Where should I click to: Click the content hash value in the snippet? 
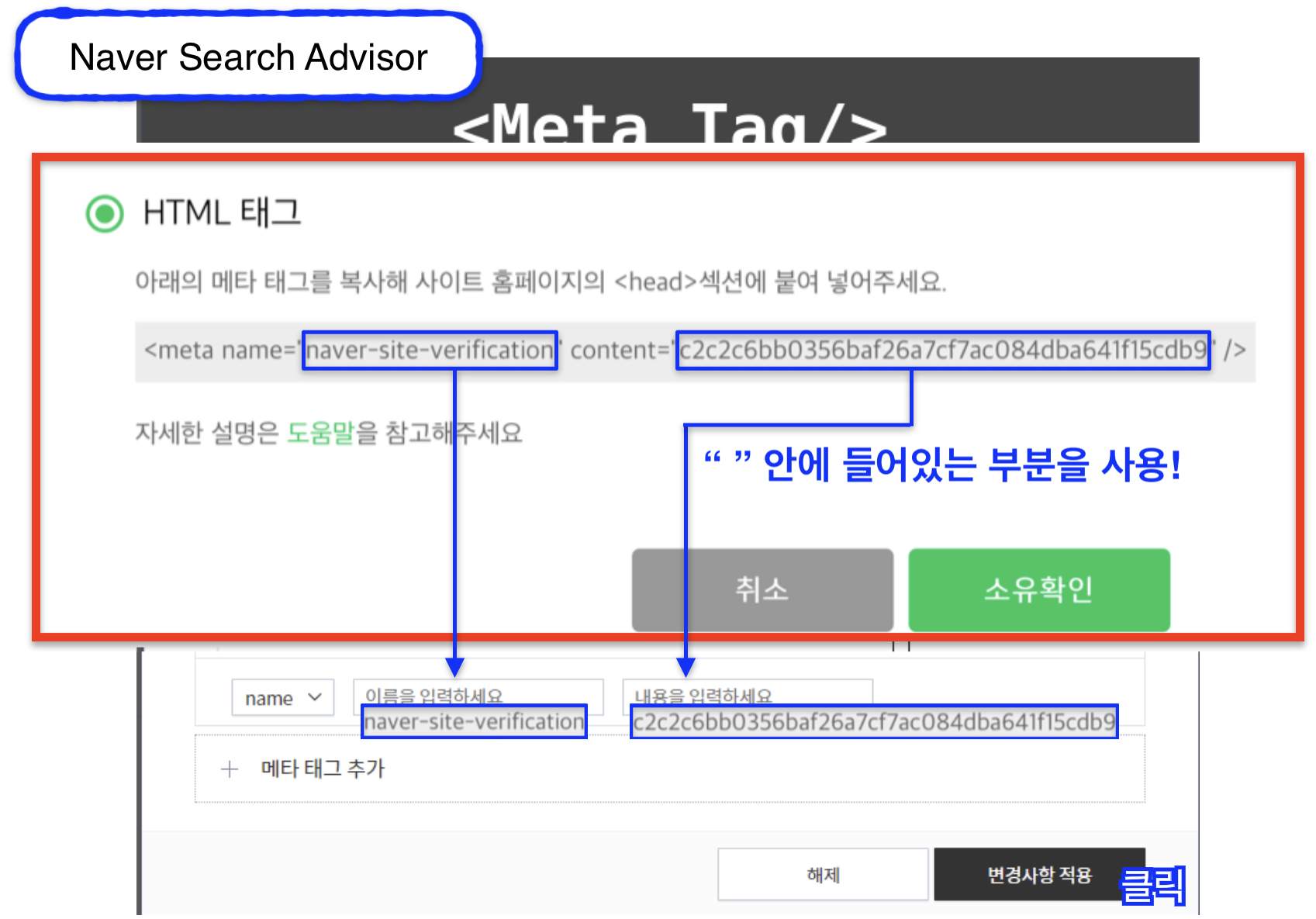(x=943, y=351)
